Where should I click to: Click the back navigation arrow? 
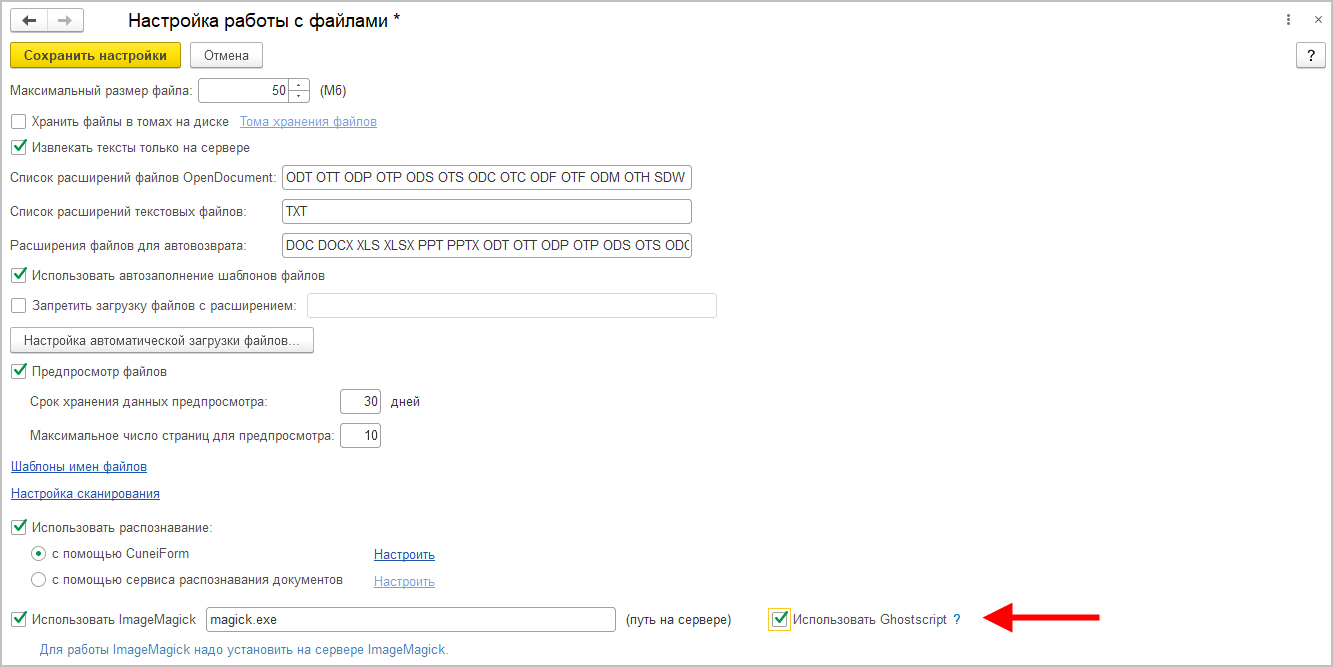[29, 21]
